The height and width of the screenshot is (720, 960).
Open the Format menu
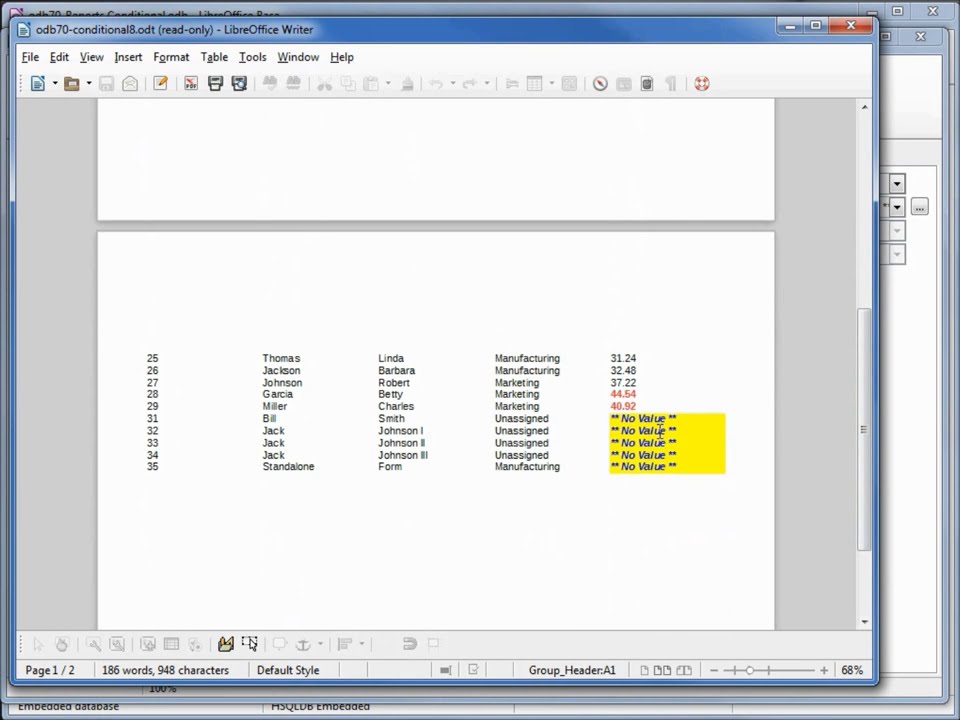[x=171, y=57]
